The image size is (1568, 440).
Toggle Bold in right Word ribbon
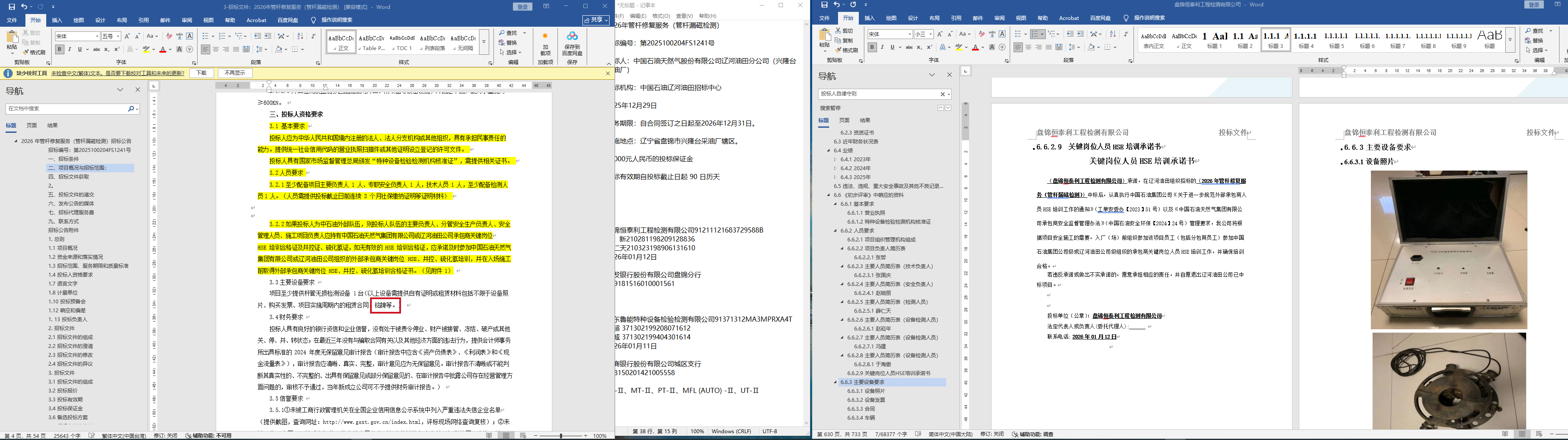tap(872, 47)
